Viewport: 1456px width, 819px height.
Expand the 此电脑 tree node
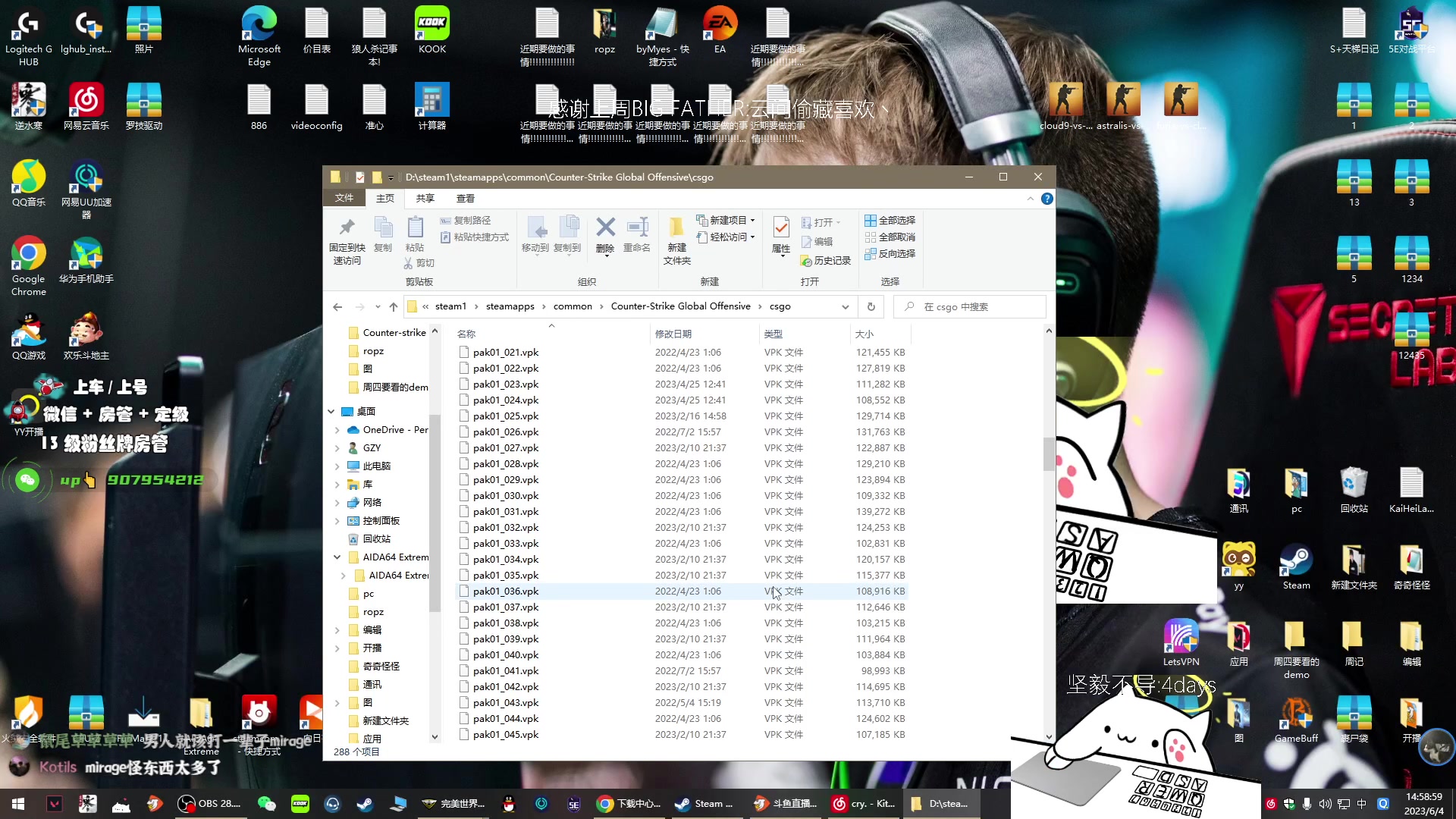[x=337, y=466]
